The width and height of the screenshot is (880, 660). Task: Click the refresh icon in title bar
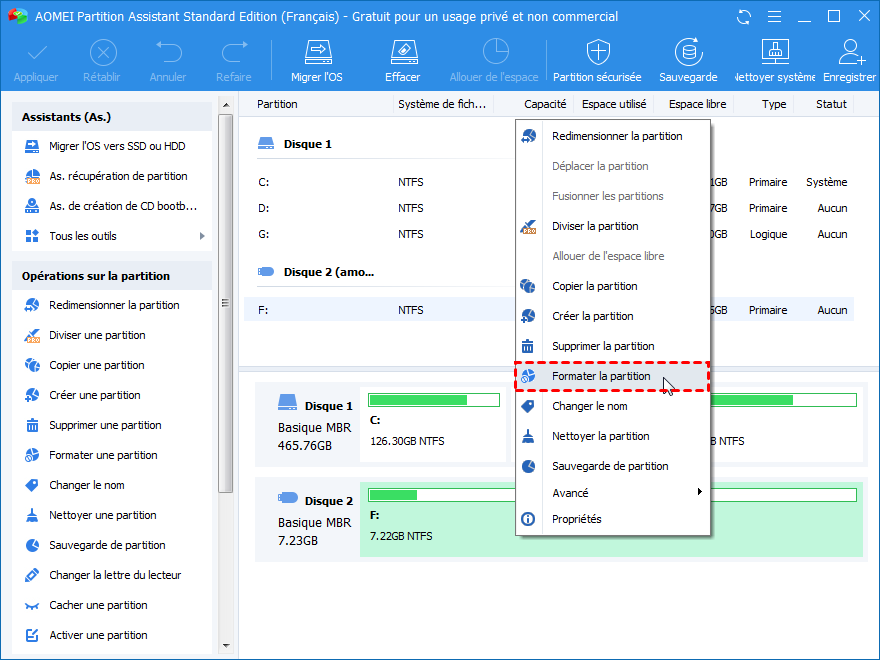click(744, 17)
